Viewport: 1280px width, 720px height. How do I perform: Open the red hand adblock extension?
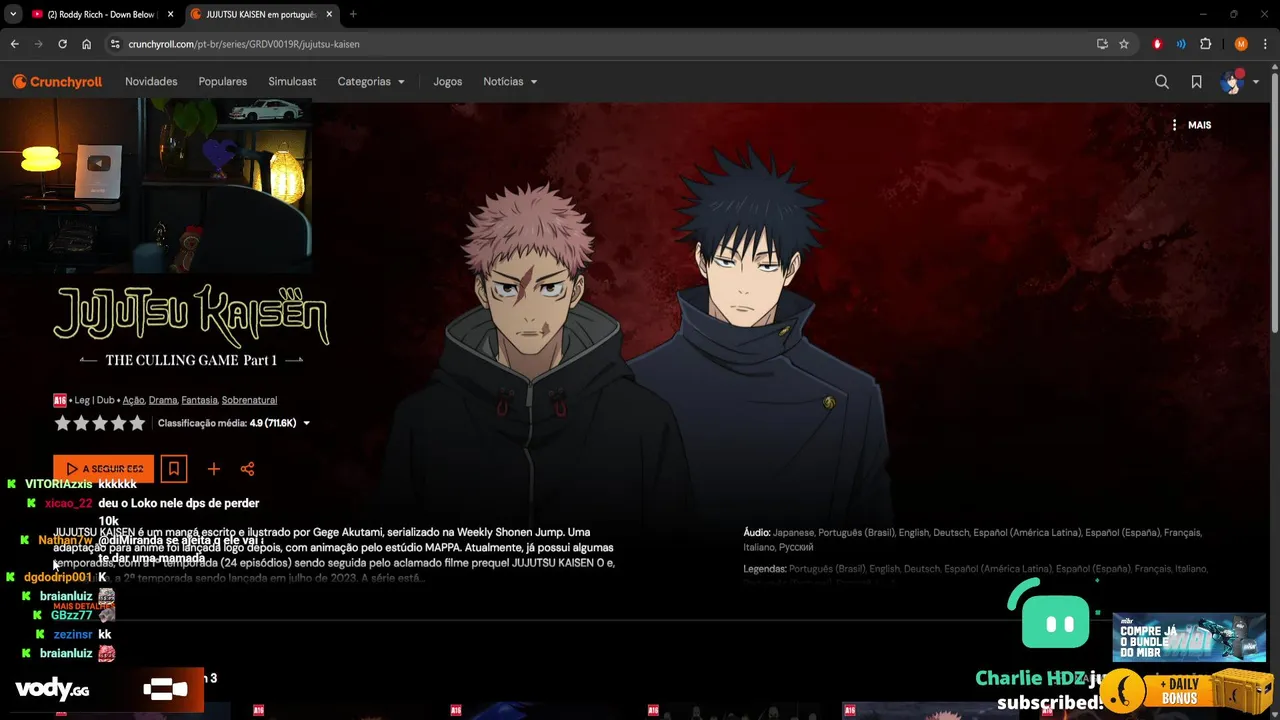click(x=1158, y=44)
